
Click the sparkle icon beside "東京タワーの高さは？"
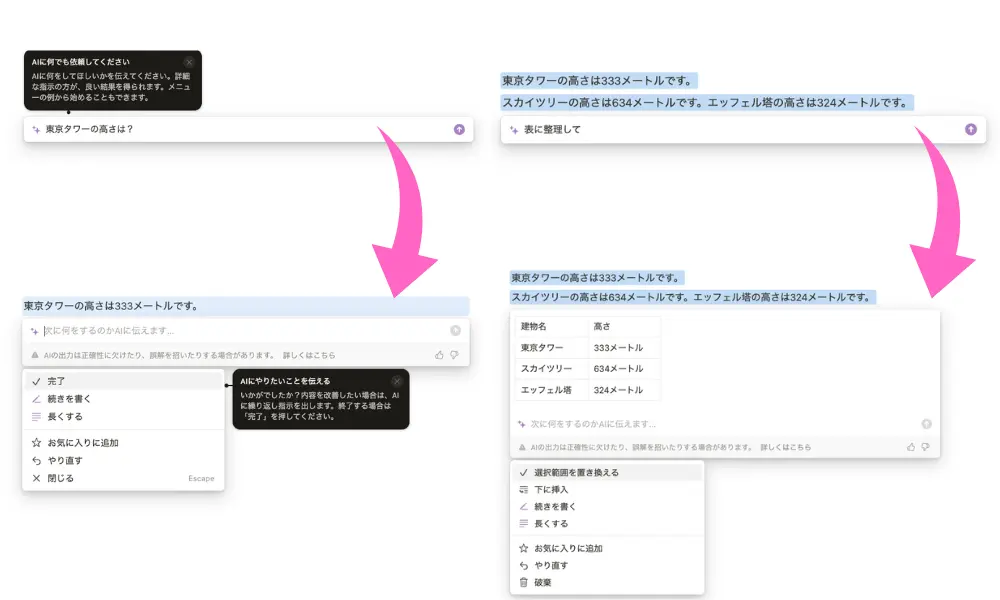pos(36,129)
